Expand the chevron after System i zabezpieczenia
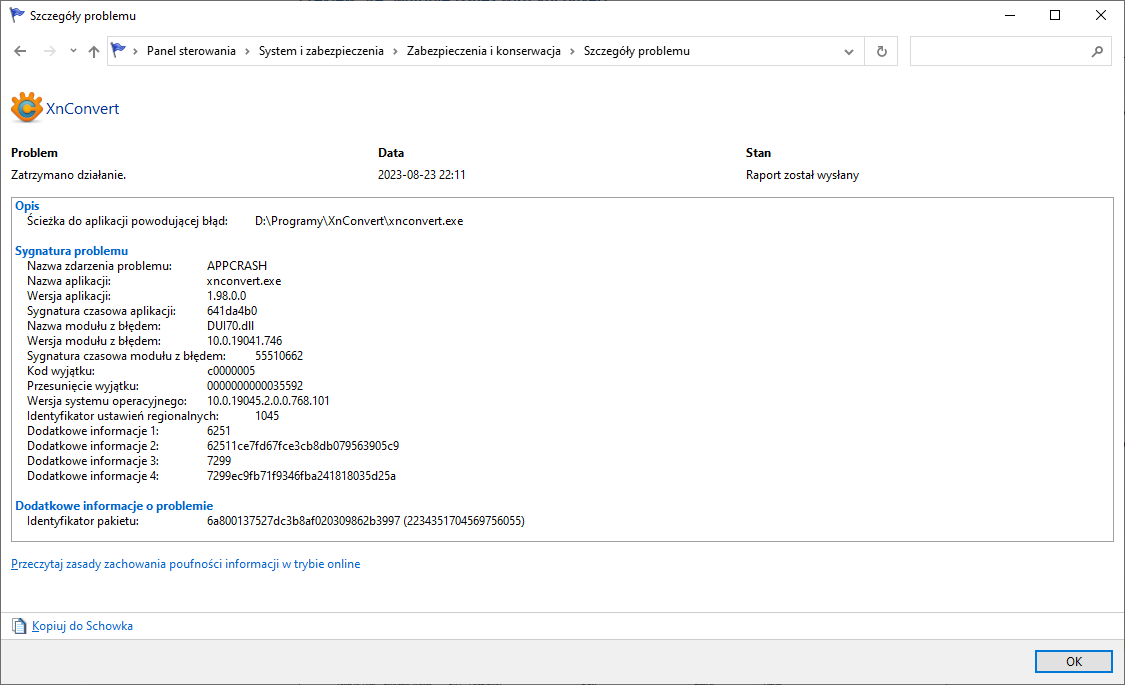Viewport: 1125px width, 685px height. pos(395,51)
